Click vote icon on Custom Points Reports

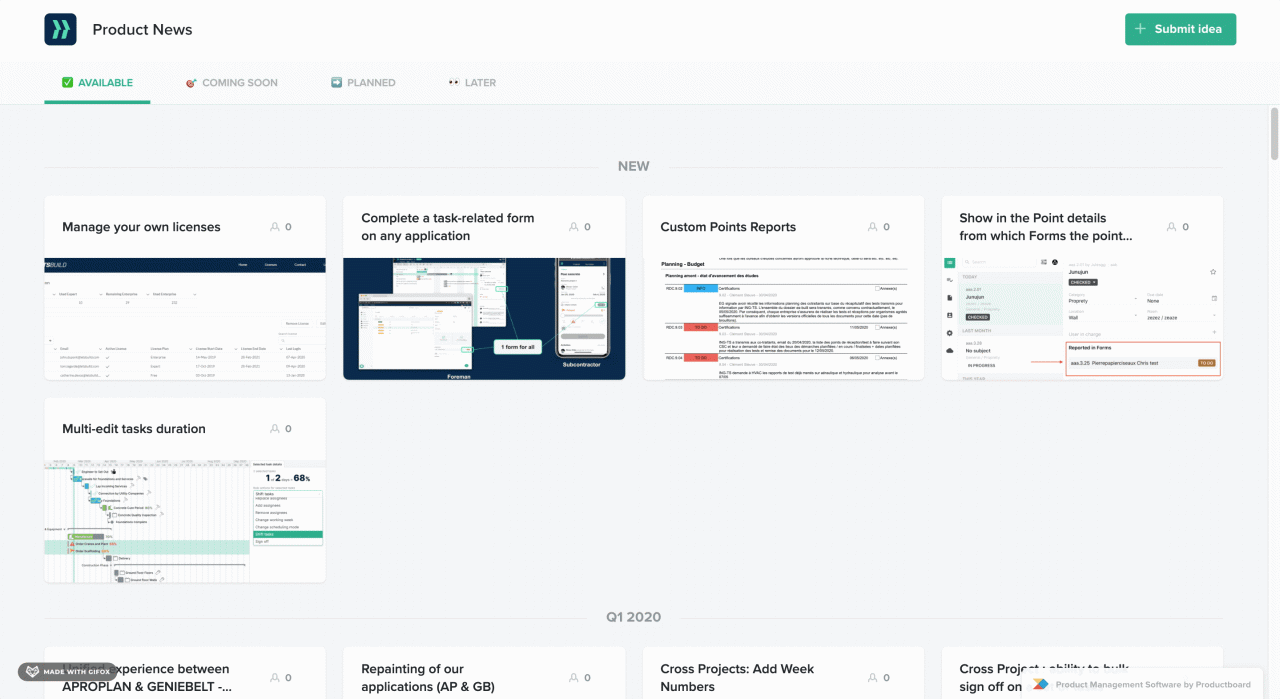point(873,227)
